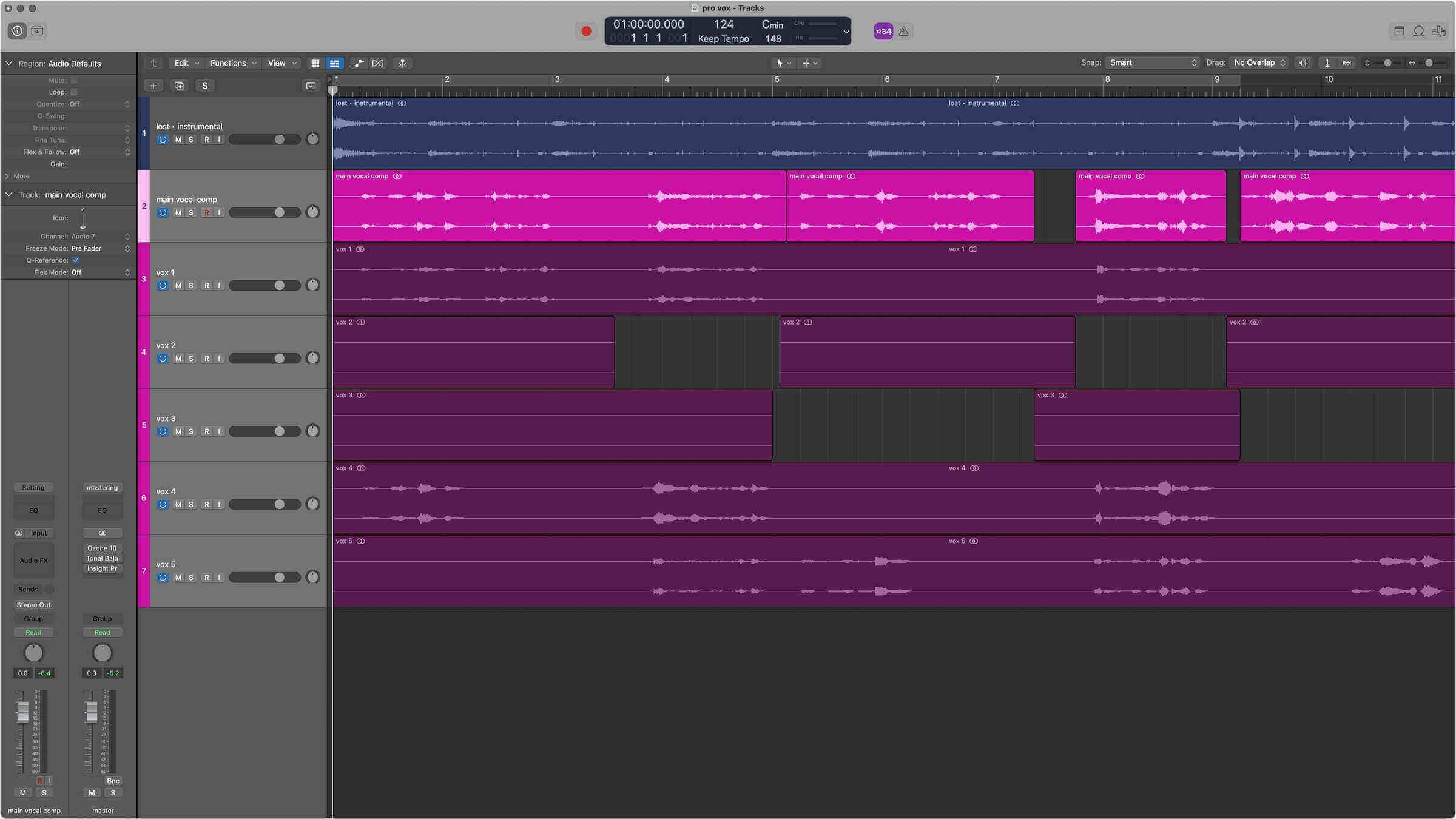The width and height of the screenshot is (1456, 819).
Task: Open the Freeze Mode Pre Fader dropdown
Action: click(x=100, y=248)
